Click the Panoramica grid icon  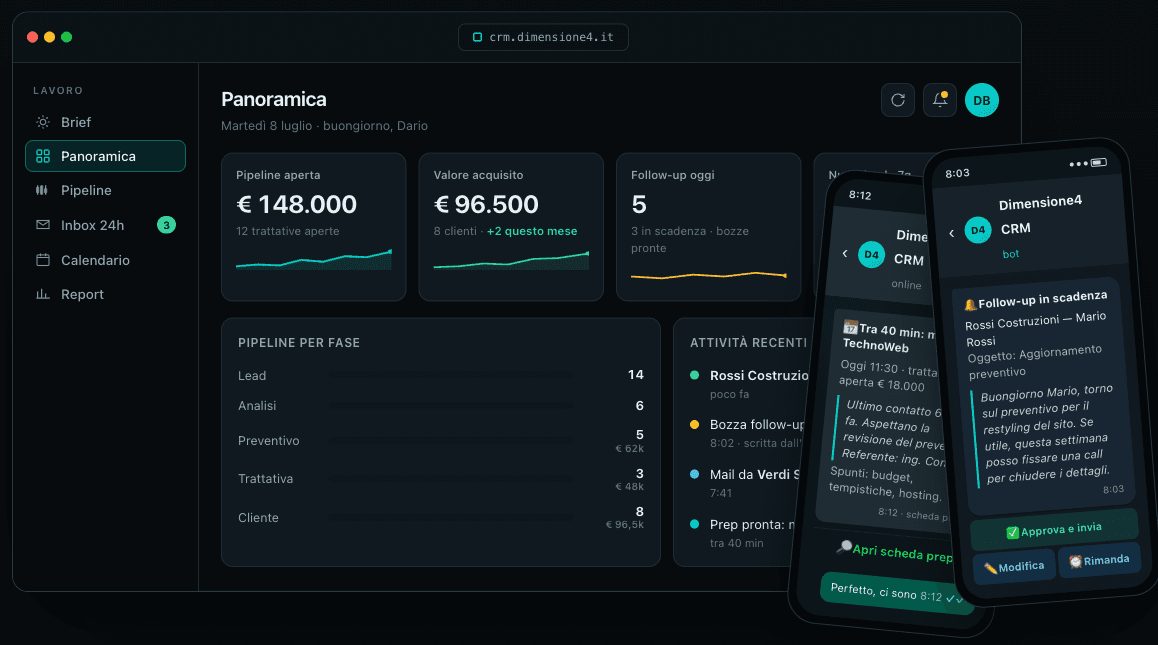43,156
